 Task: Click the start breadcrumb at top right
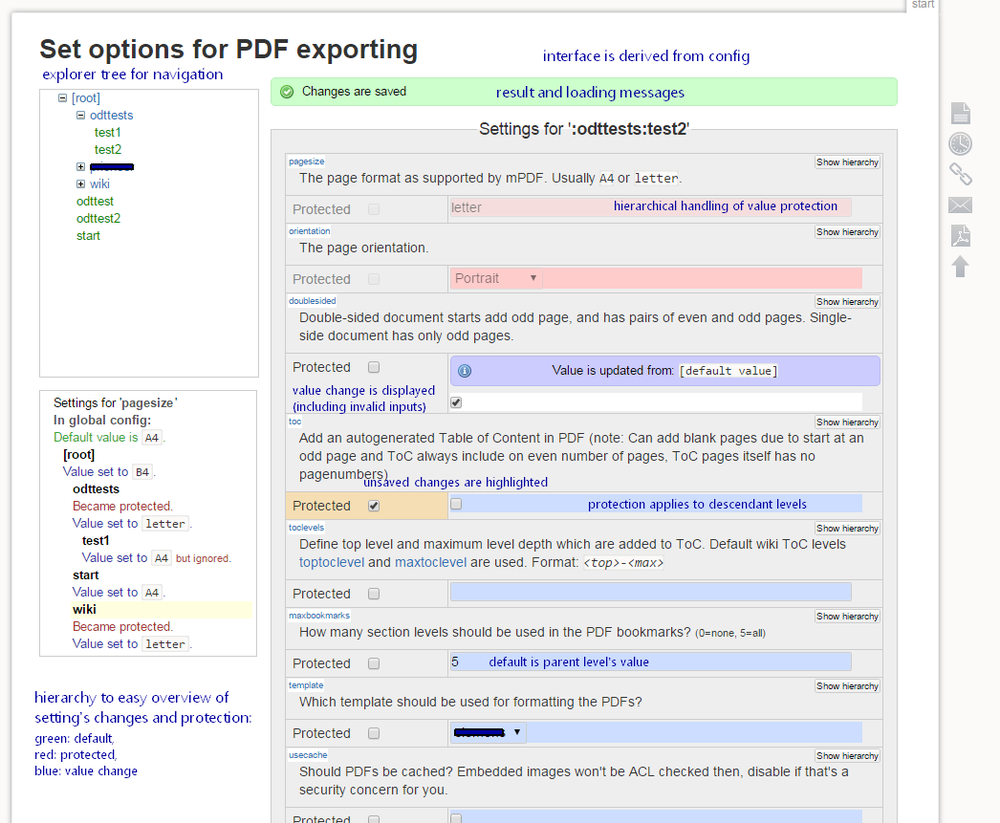click(x=923, y=4)
